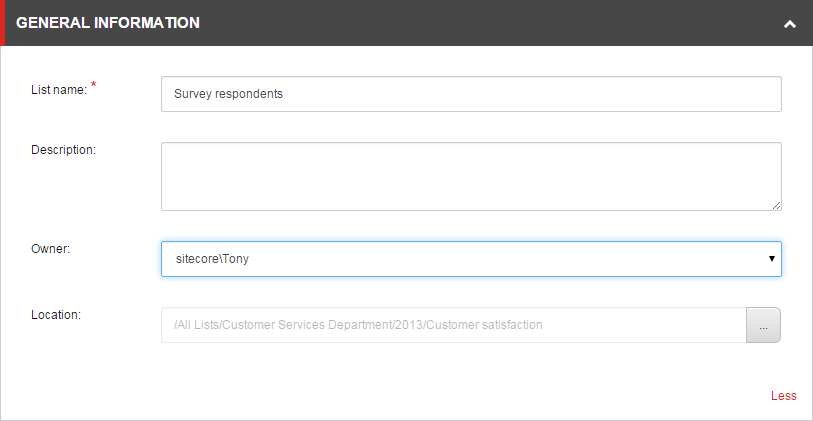The image size is (813, 421).
Task: Select the sitecore\Tony owner value
Action: click(212, 259)
